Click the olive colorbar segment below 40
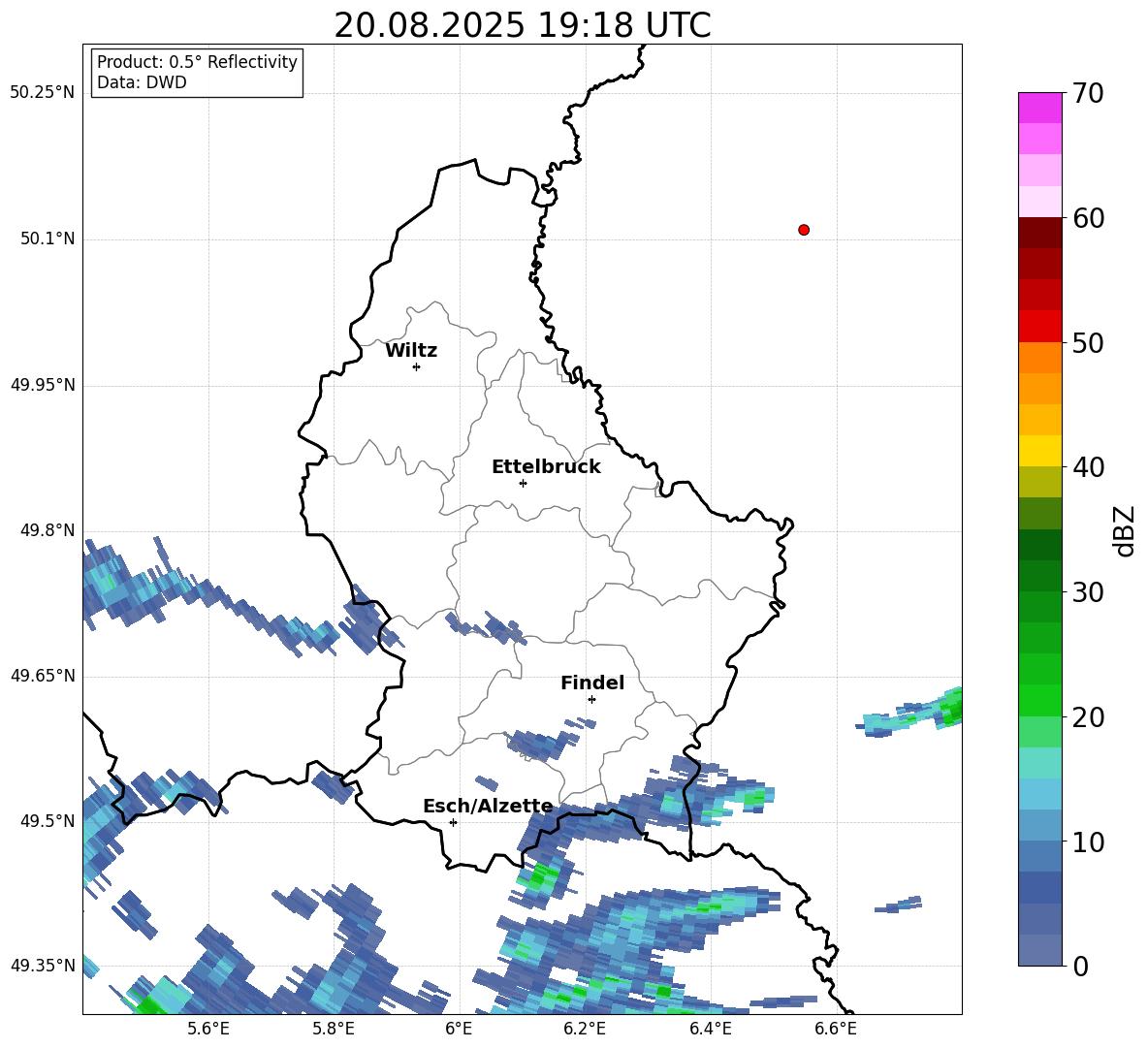 pos(1039,482)
